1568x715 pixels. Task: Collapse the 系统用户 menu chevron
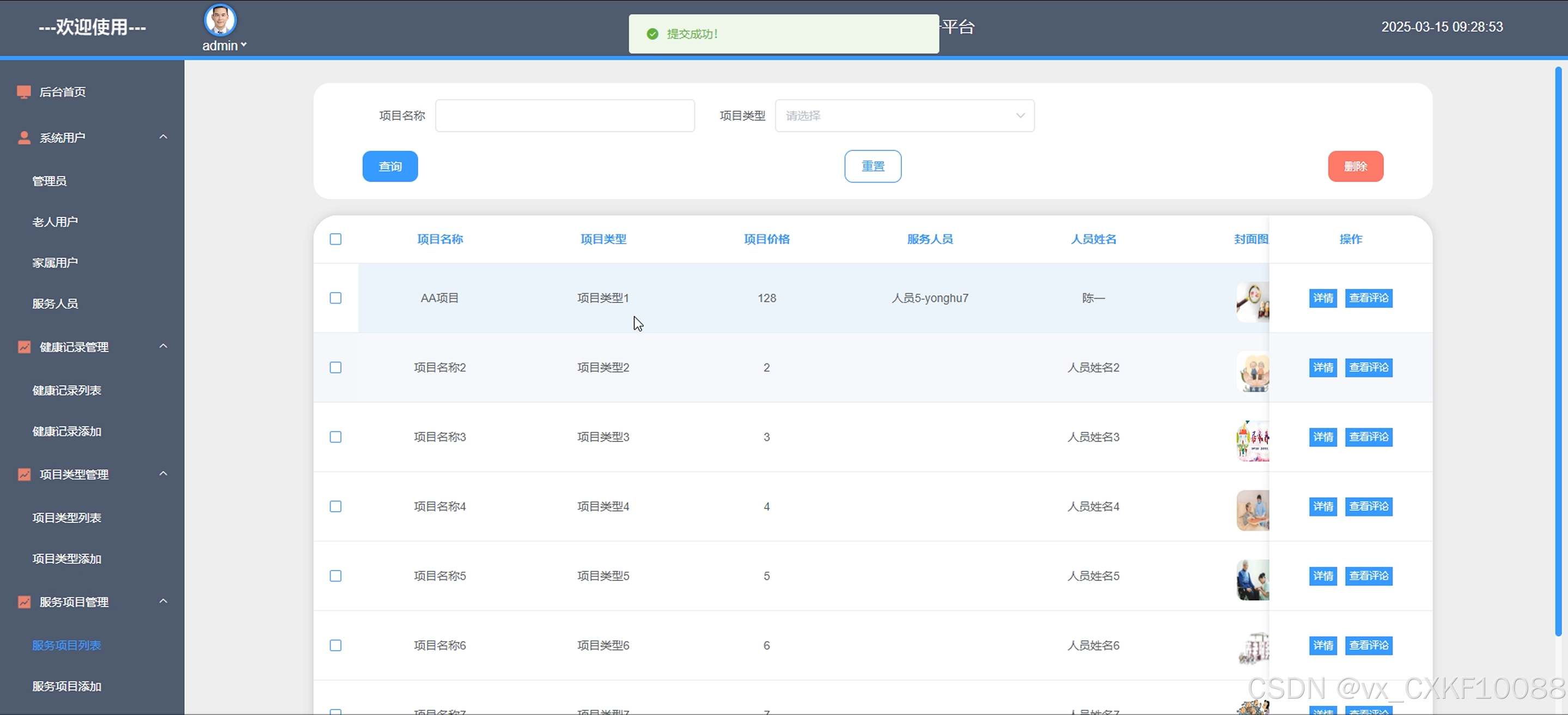163,137
